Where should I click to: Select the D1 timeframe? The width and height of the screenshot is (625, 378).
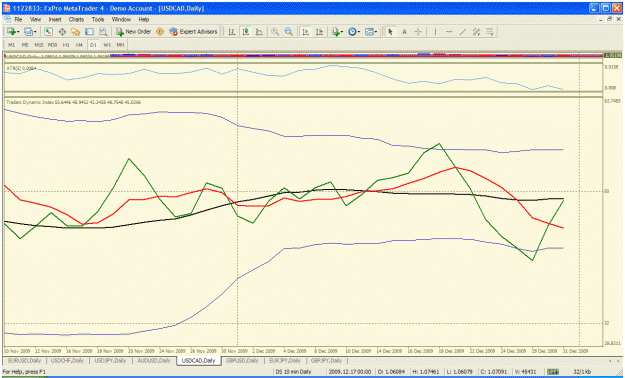pos(93,45)
